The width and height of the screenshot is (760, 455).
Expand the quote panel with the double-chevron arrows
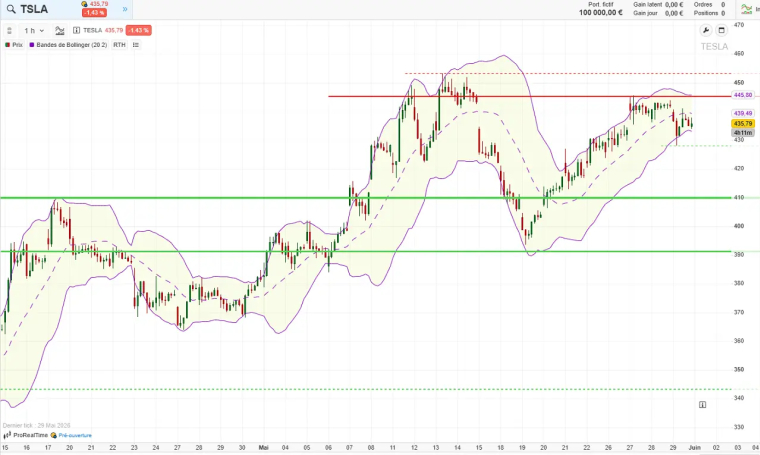[125, 9]
